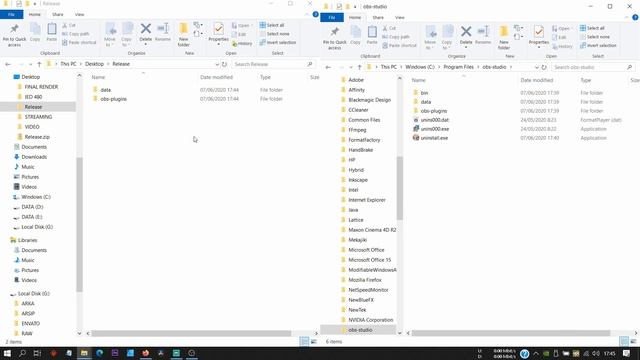Screen dimensions: 640x360
Task: Open Task View on the taskbar
Action: click(x=37, y=353)
